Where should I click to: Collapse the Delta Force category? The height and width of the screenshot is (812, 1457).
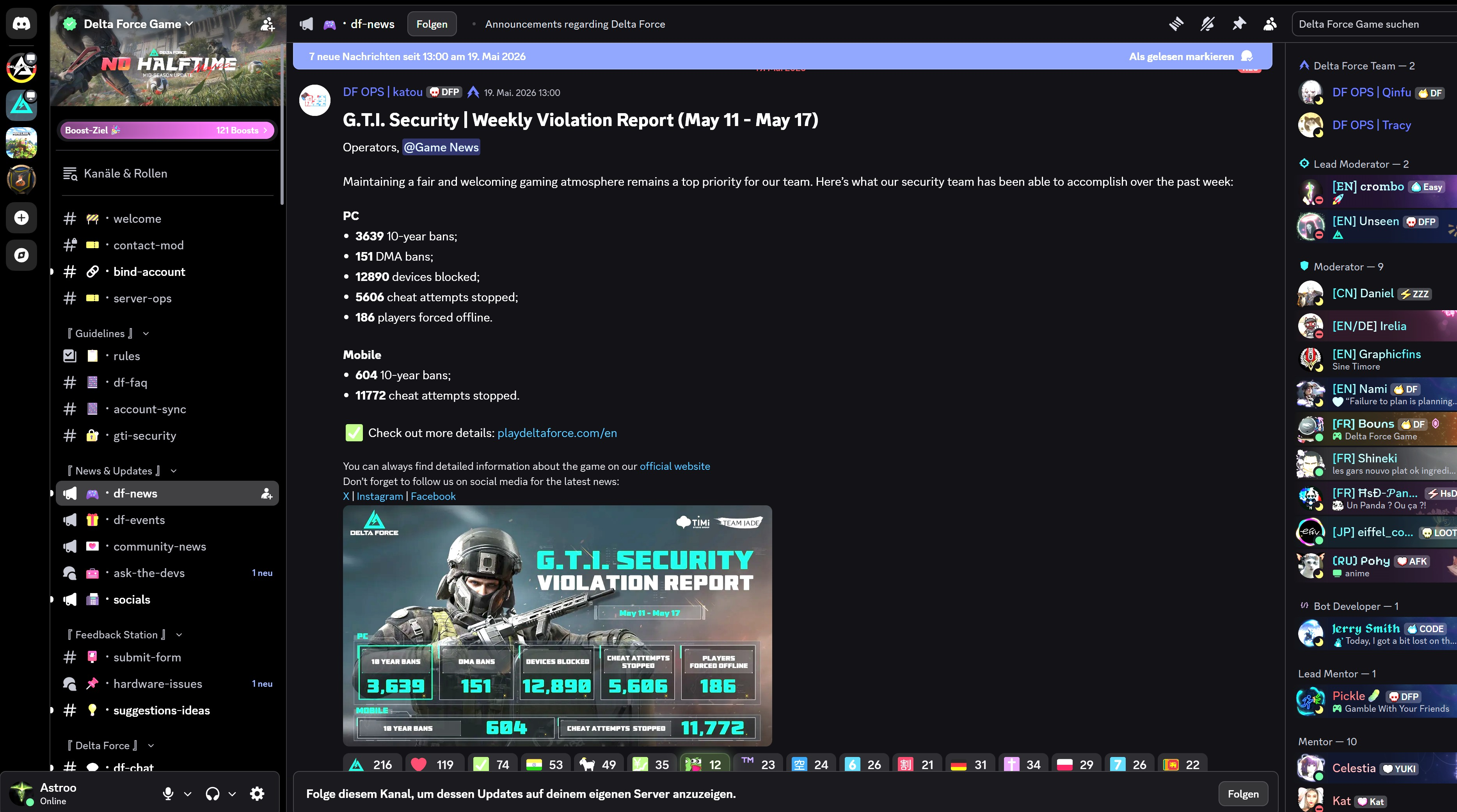(110, 746)
